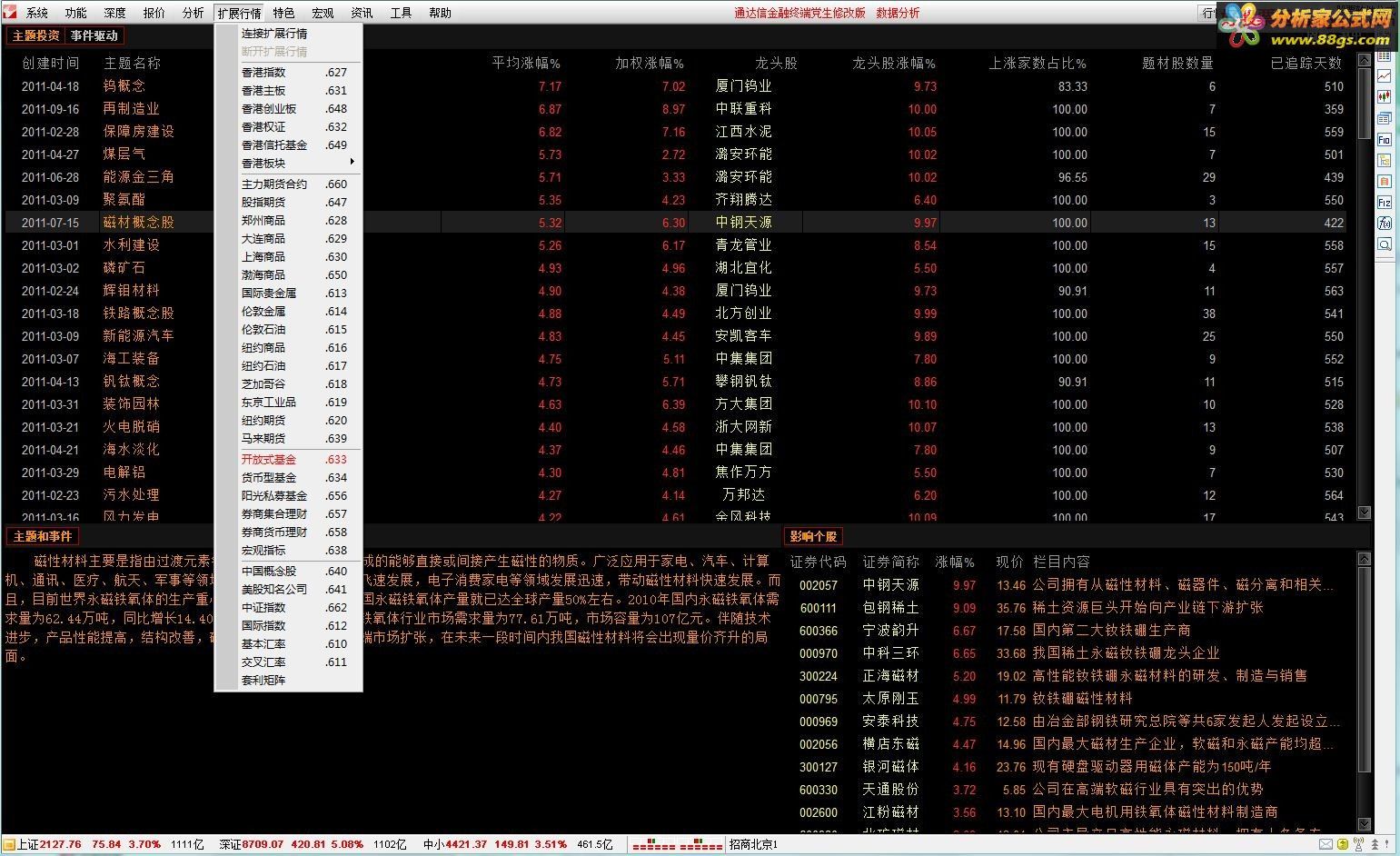Open the formula f(x) manager icon

[1385, 224]
